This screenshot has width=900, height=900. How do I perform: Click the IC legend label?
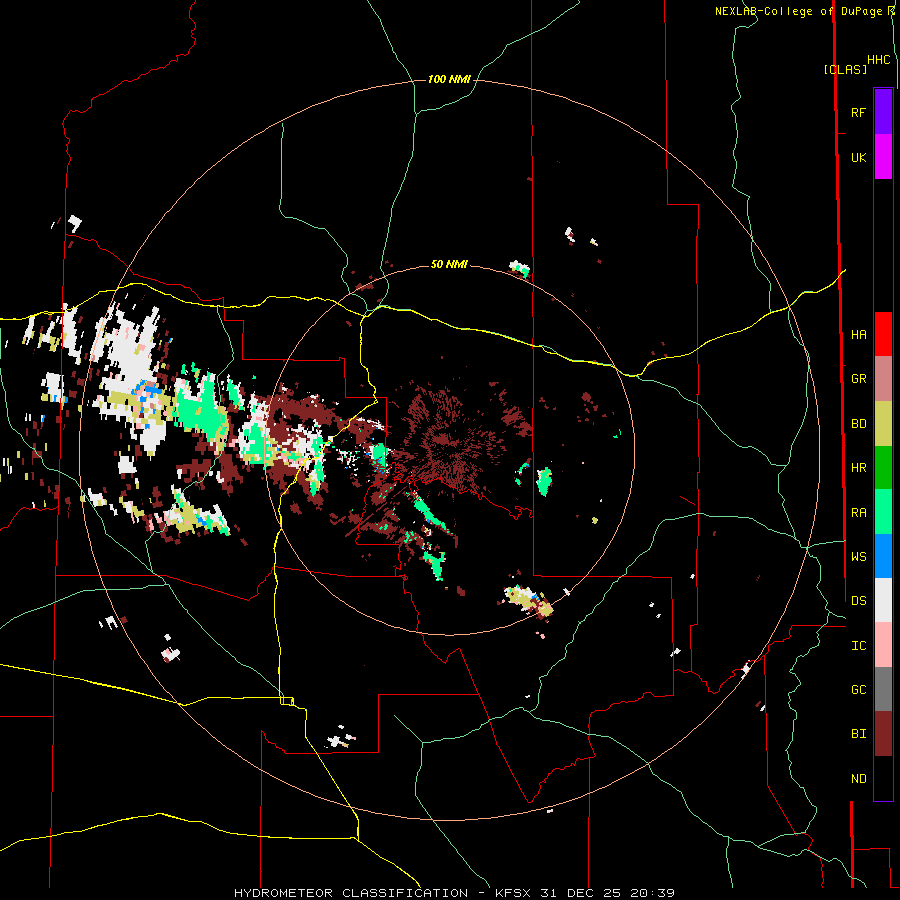tap(858, 645)
